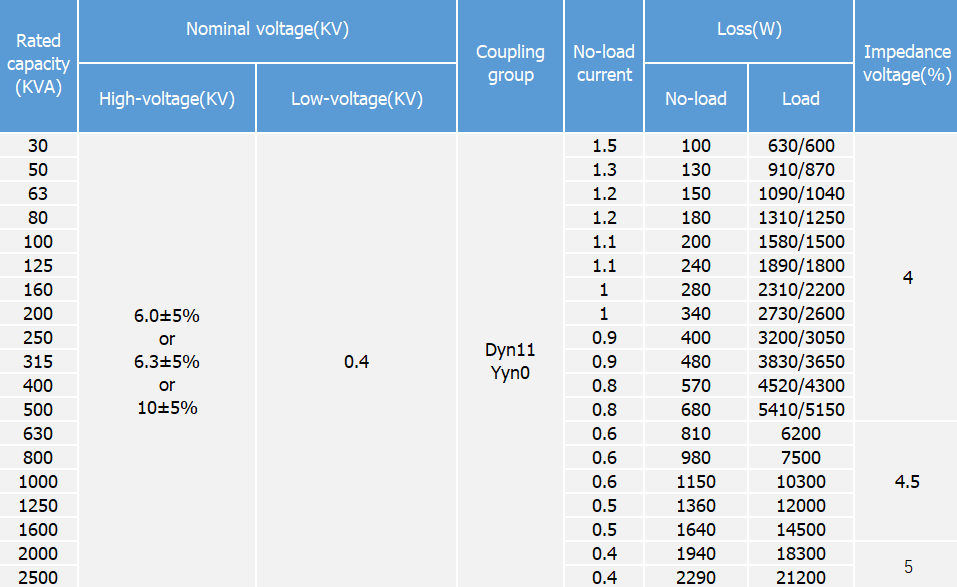Select the Nominal voltage(KV) header cell
The height and width of the screenshot is (587, 957).
click(x=267, y=30)
